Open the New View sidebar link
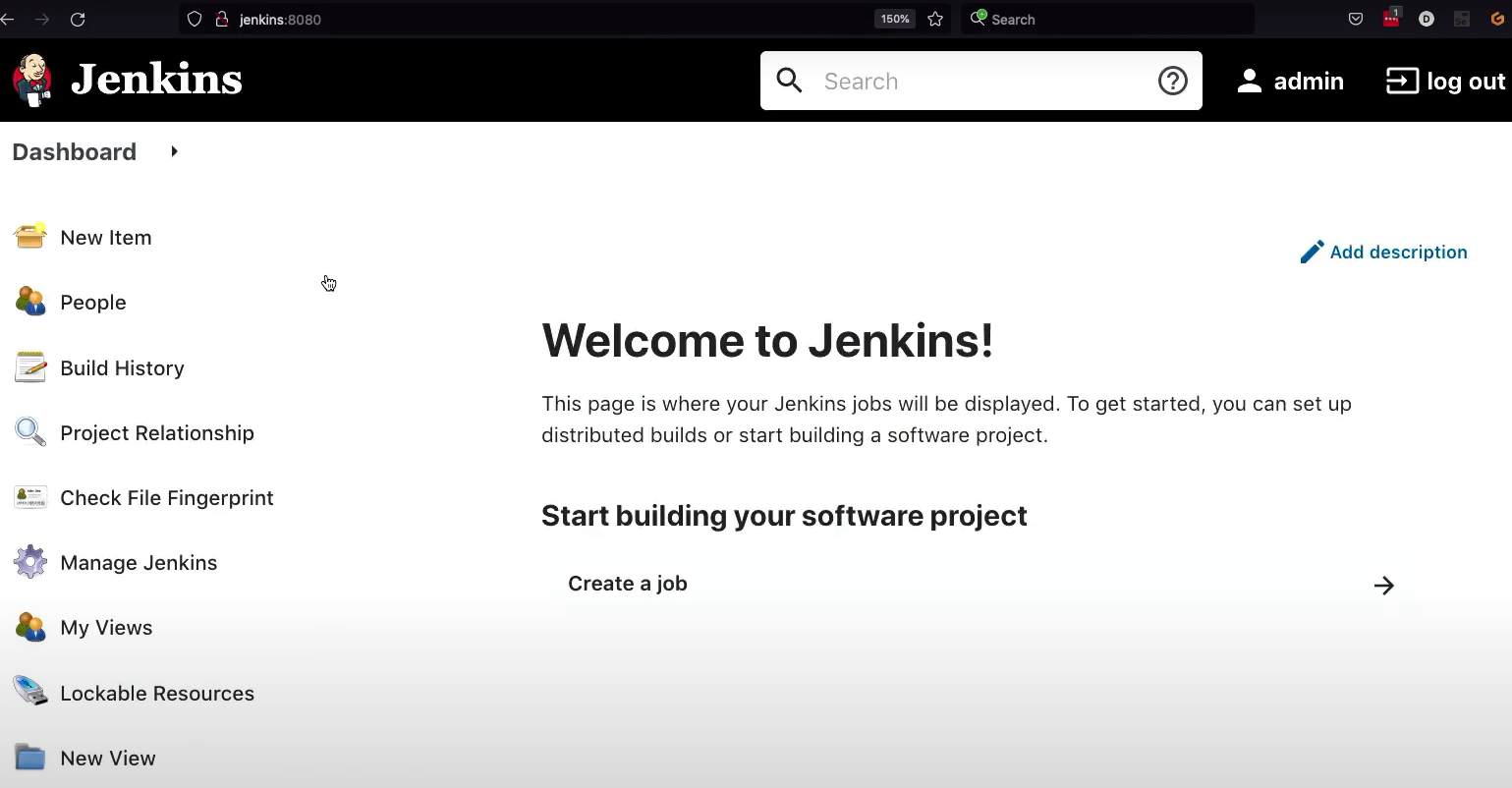The width and height of the screenshot is (1512, 788). (108, 759)
